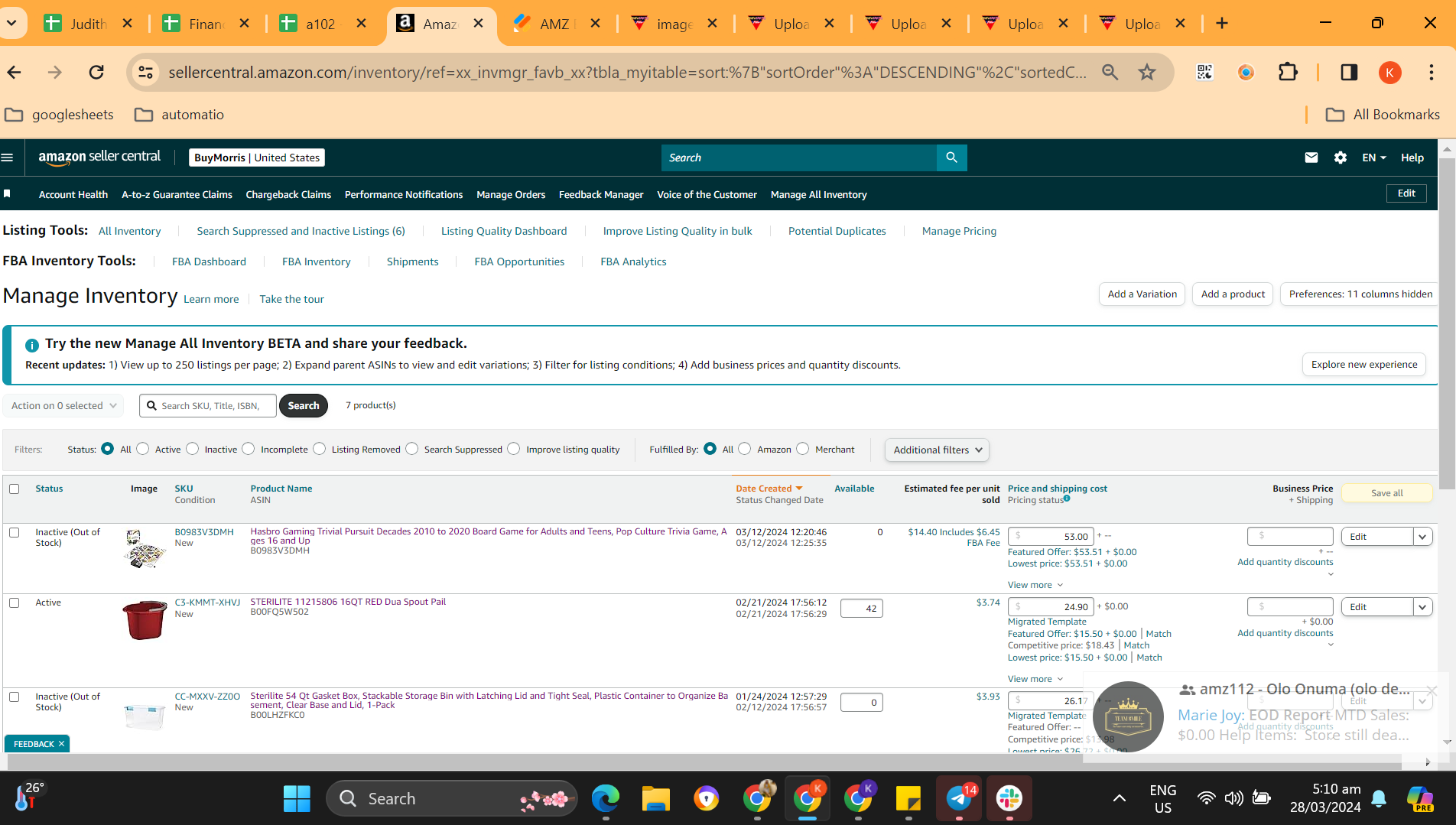Open Telegram from the taskbar
Image resolution: width=1456 pixels, height=825 pixels.
coord(959,799)
